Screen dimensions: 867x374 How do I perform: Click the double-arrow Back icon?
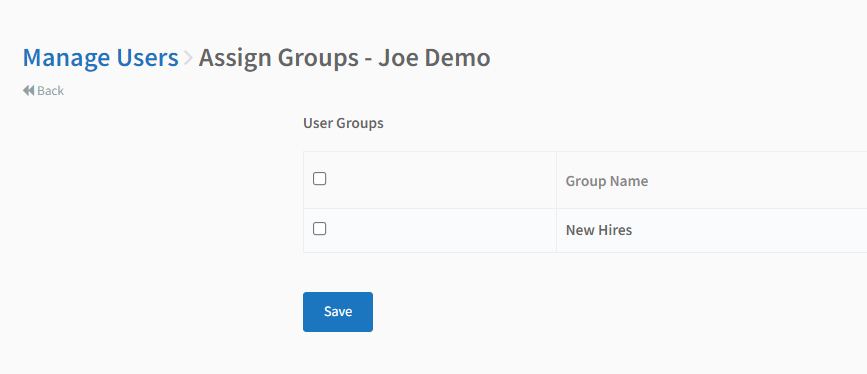28,90
